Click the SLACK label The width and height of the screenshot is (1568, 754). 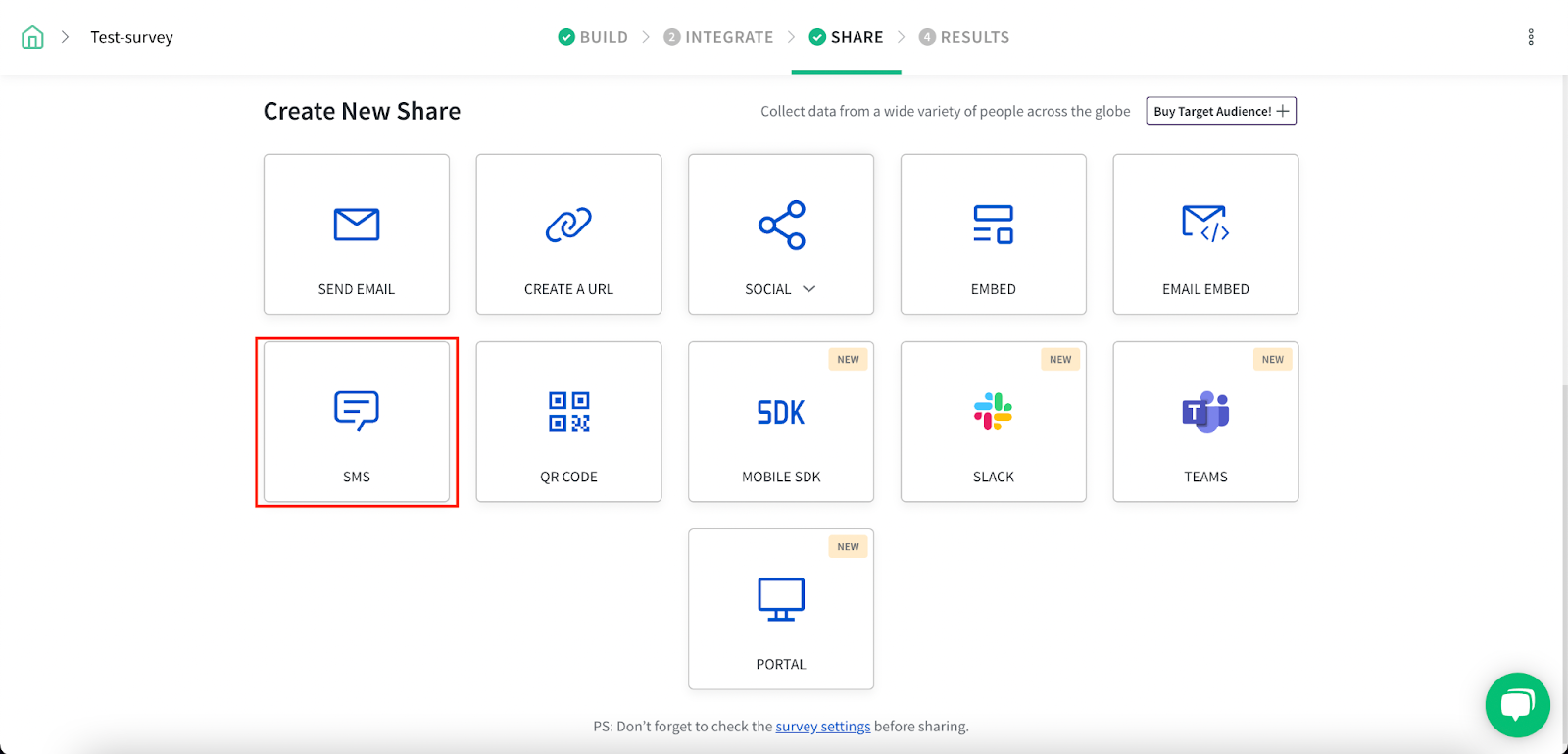[x=993, y=477]
